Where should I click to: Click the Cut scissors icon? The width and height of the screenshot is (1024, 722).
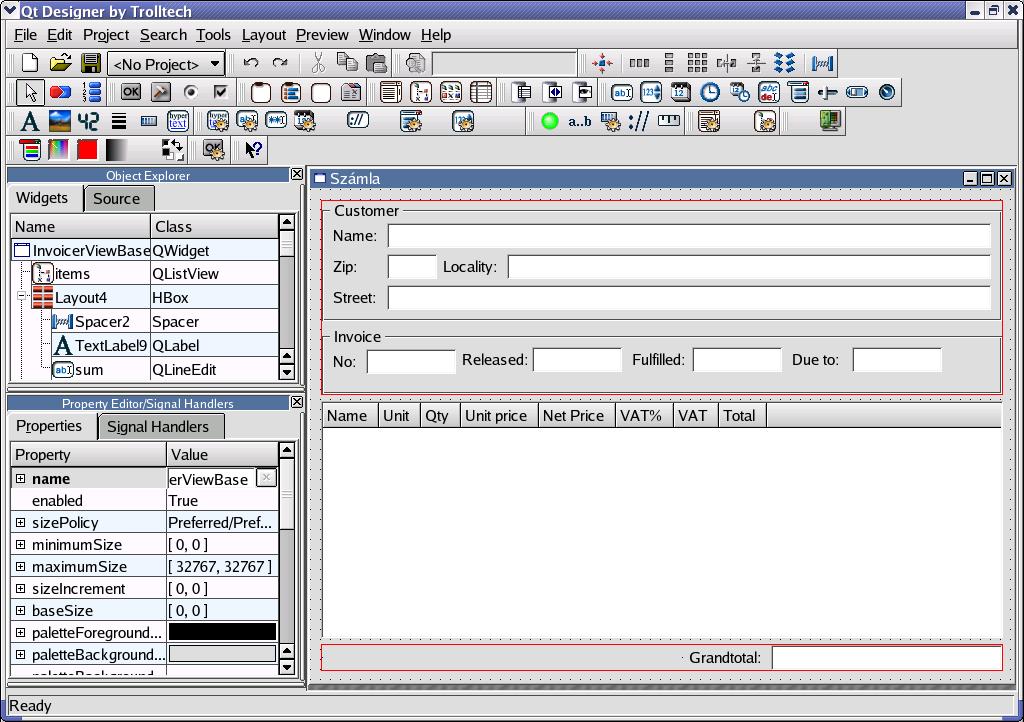click(318, 63)
